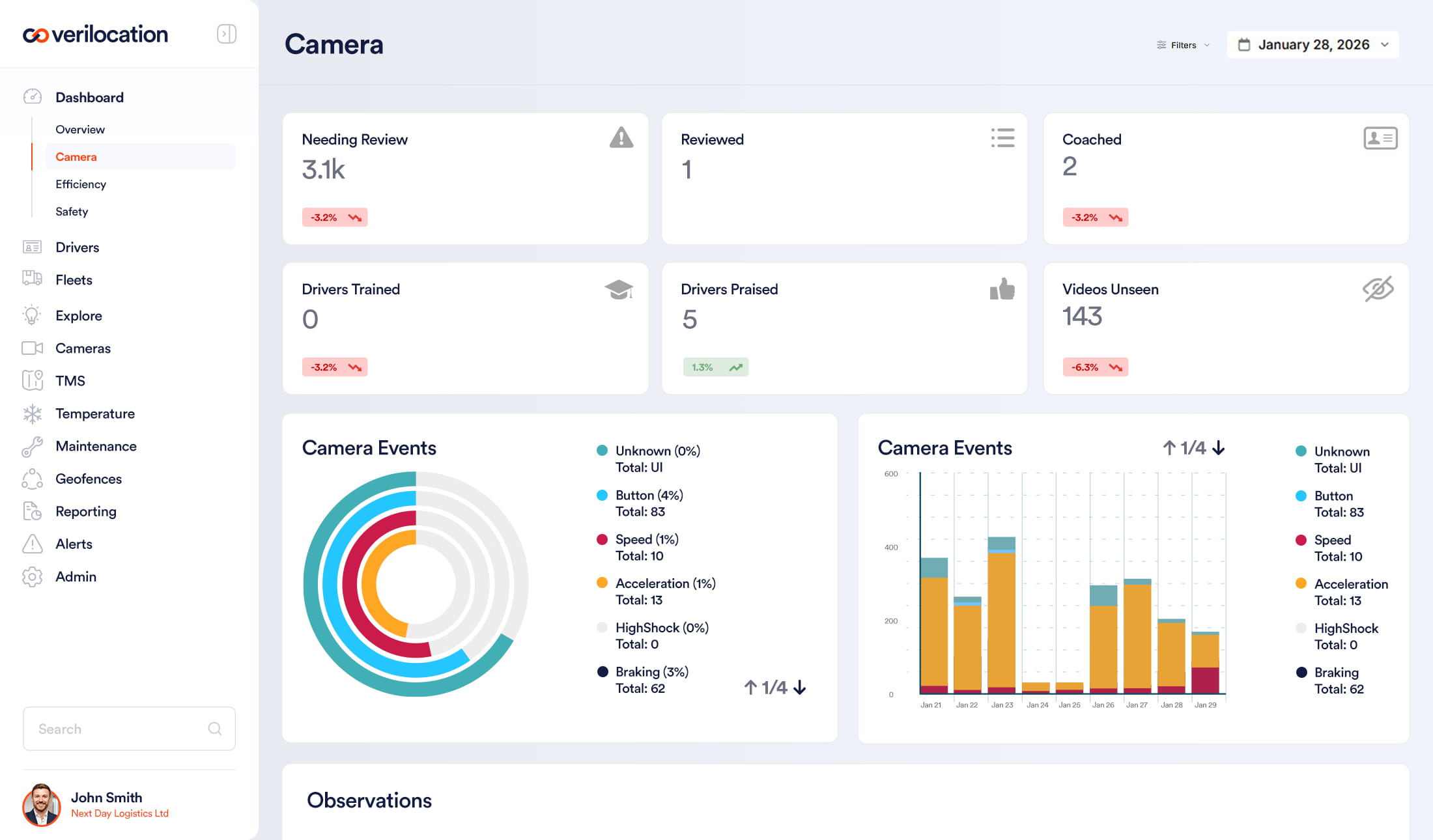Click the Needing Review warning triangle icon
The width and height of the screenshot is (1433, 840).
(621, 138)
